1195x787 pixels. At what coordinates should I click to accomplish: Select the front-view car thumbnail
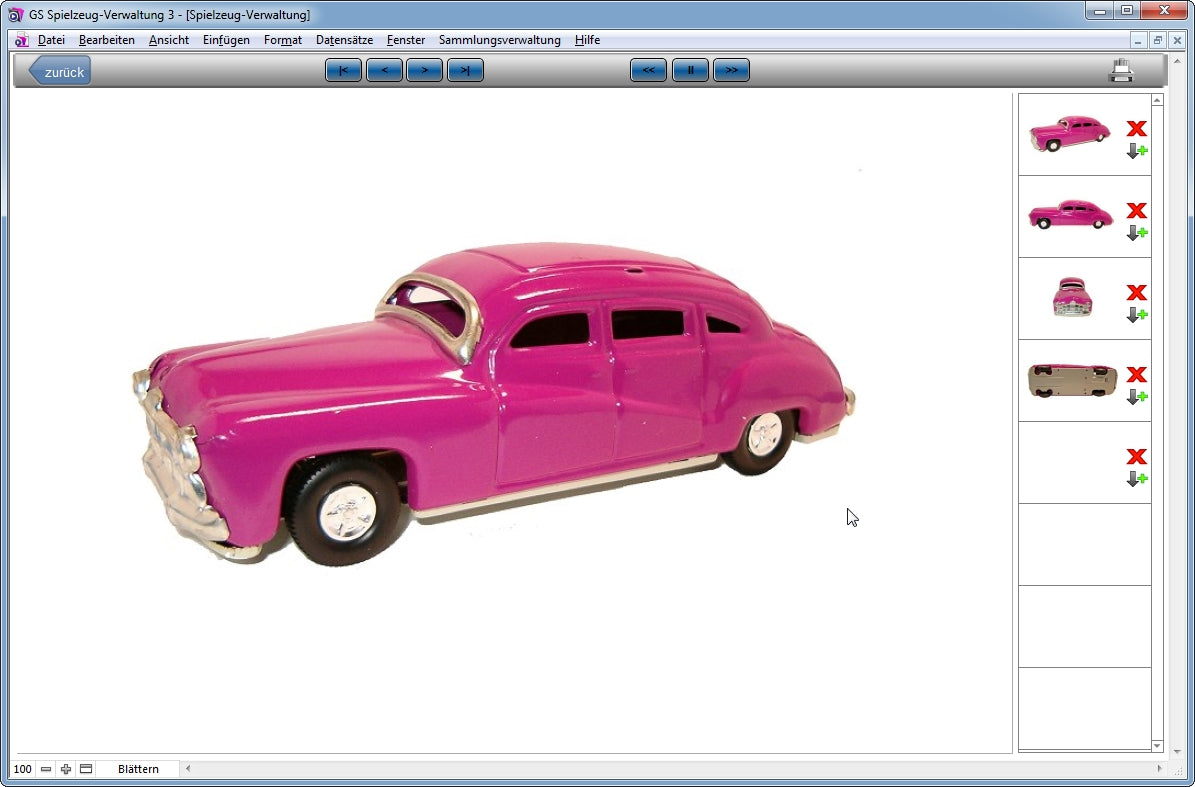pos(1072,298)
